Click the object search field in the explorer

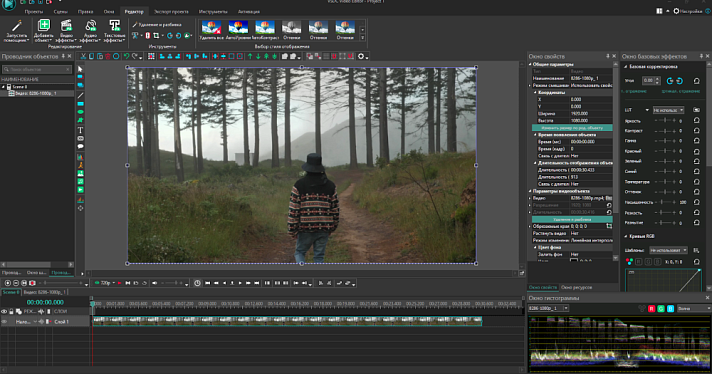37,69
